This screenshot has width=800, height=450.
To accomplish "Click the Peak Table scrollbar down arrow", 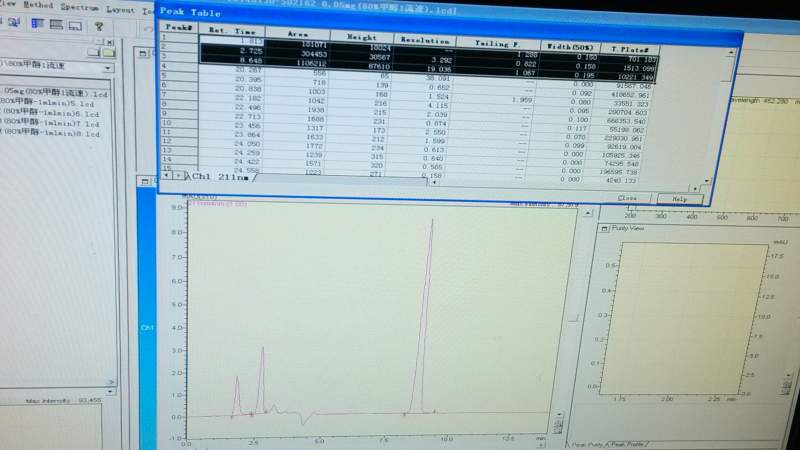I will click(x=707, y=181).
